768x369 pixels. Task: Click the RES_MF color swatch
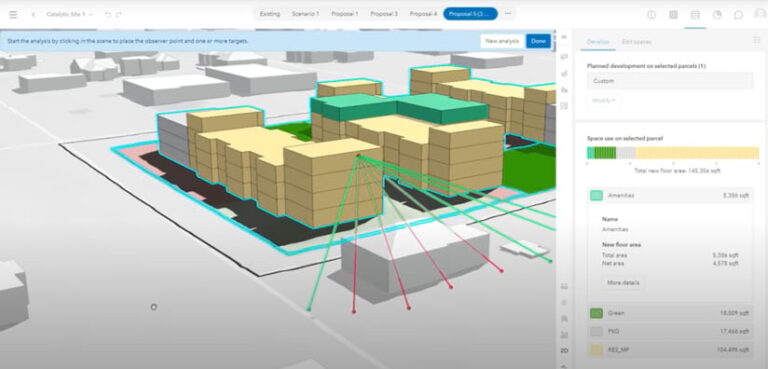tap(596, 350)
